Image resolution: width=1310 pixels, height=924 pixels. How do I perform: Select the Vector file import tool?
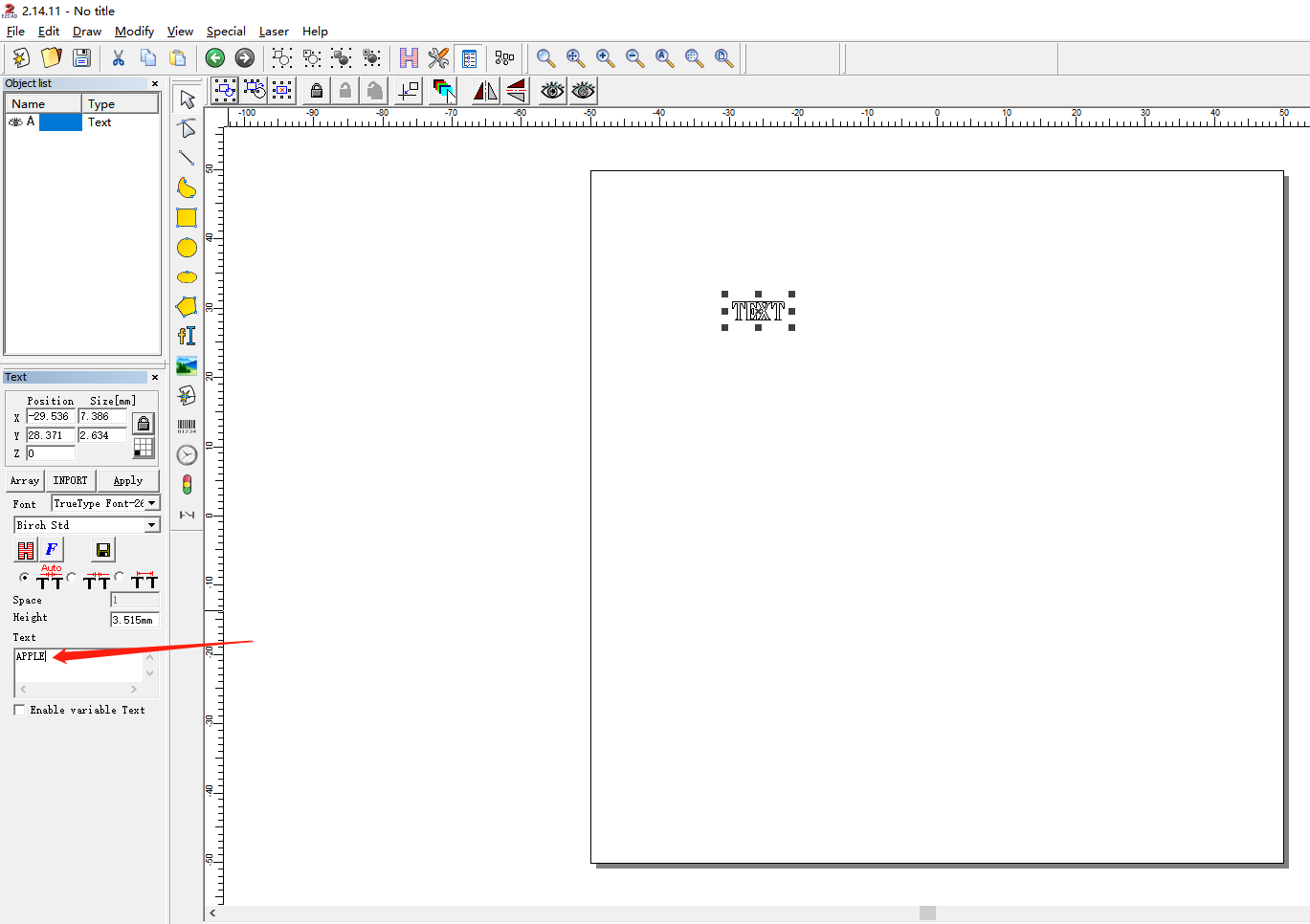tap(187, 395)
